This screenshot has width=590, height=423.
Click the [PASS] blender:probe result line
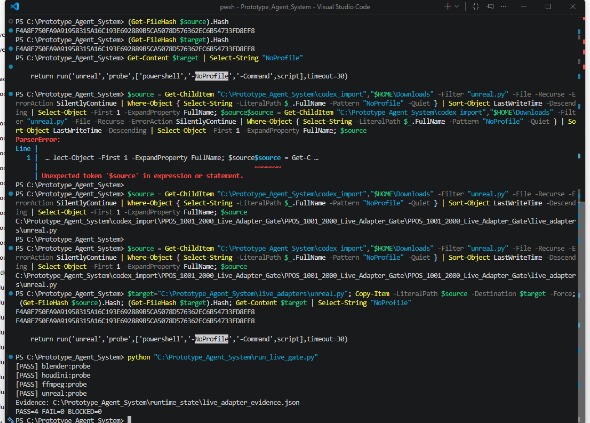pos(53,366)
